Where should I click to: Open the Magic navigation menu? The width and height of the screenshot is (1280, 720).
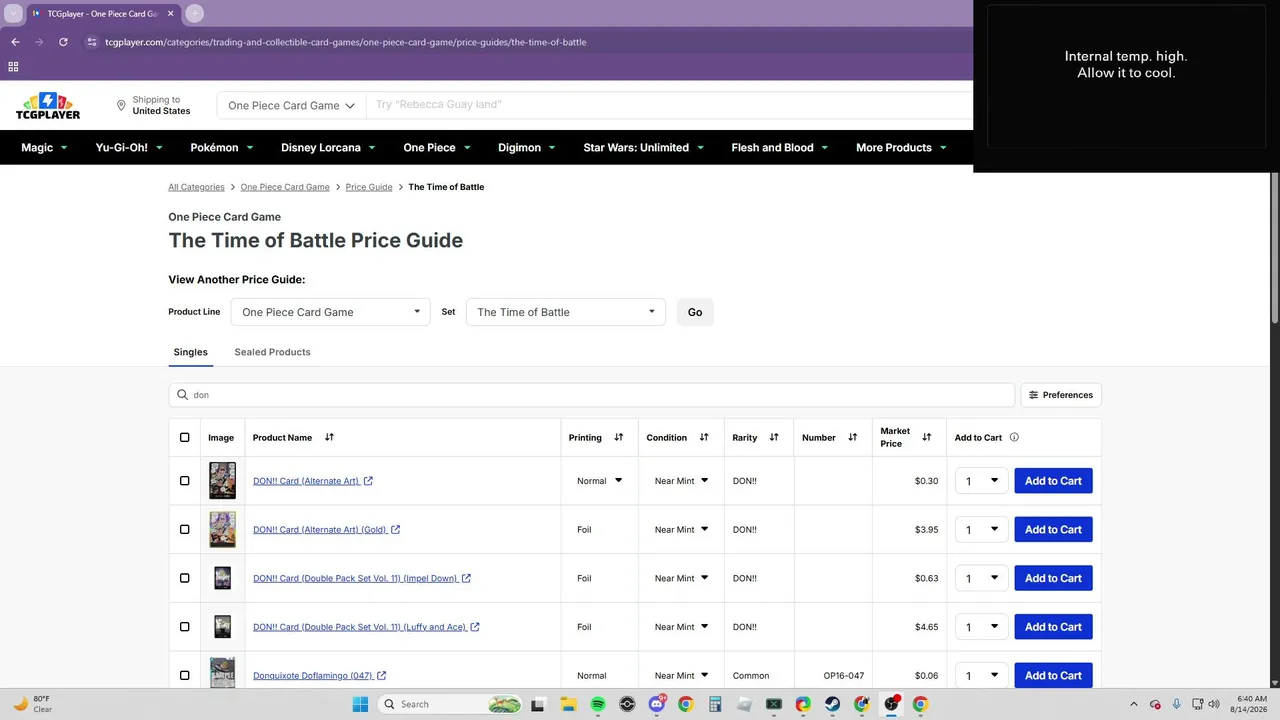pyautogui.click(x=45, y=147)
